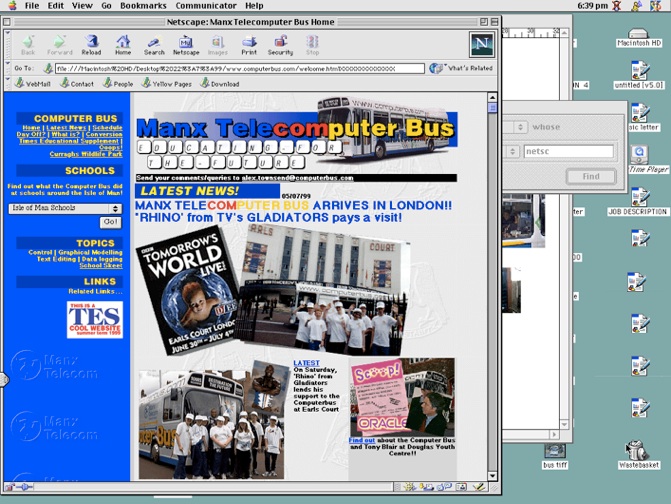
Task: Click the page's vertical scrollbar down arrow
Action: (492, 476)
